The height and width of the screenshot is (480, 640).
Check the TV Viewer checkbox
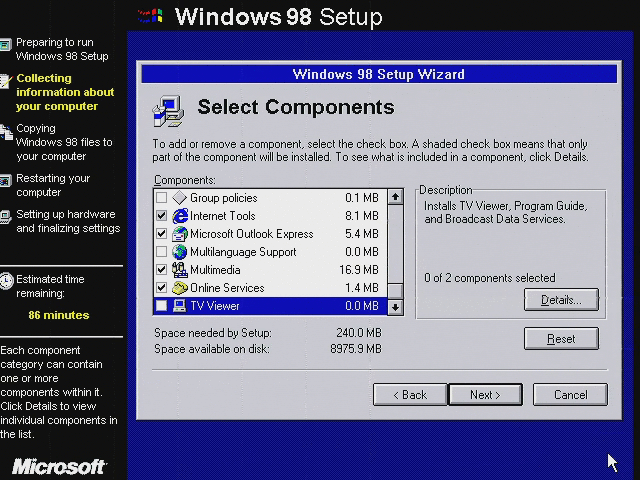162,305
